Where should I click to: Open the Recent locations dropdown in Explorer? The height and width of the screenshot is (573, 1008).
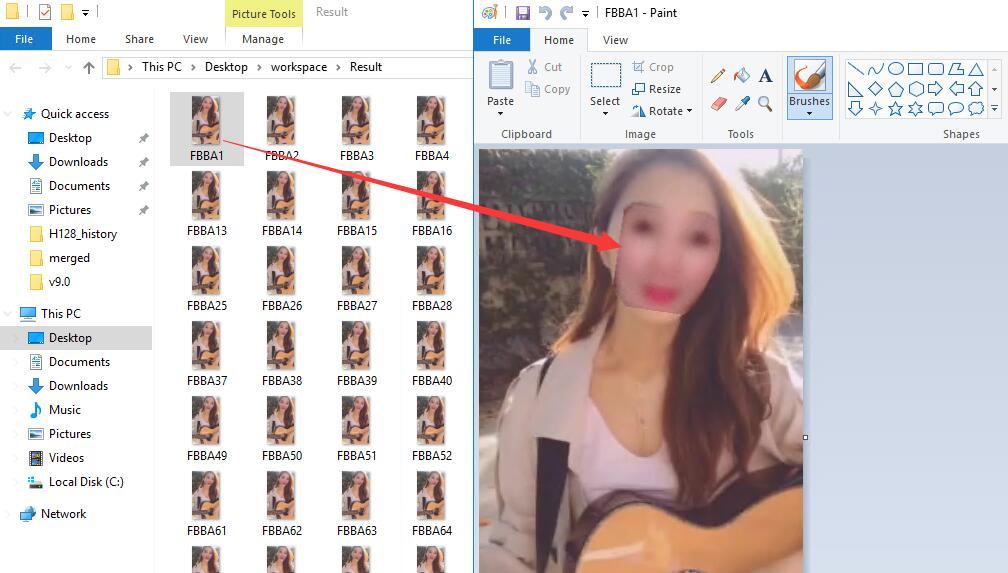coord(68,67)
